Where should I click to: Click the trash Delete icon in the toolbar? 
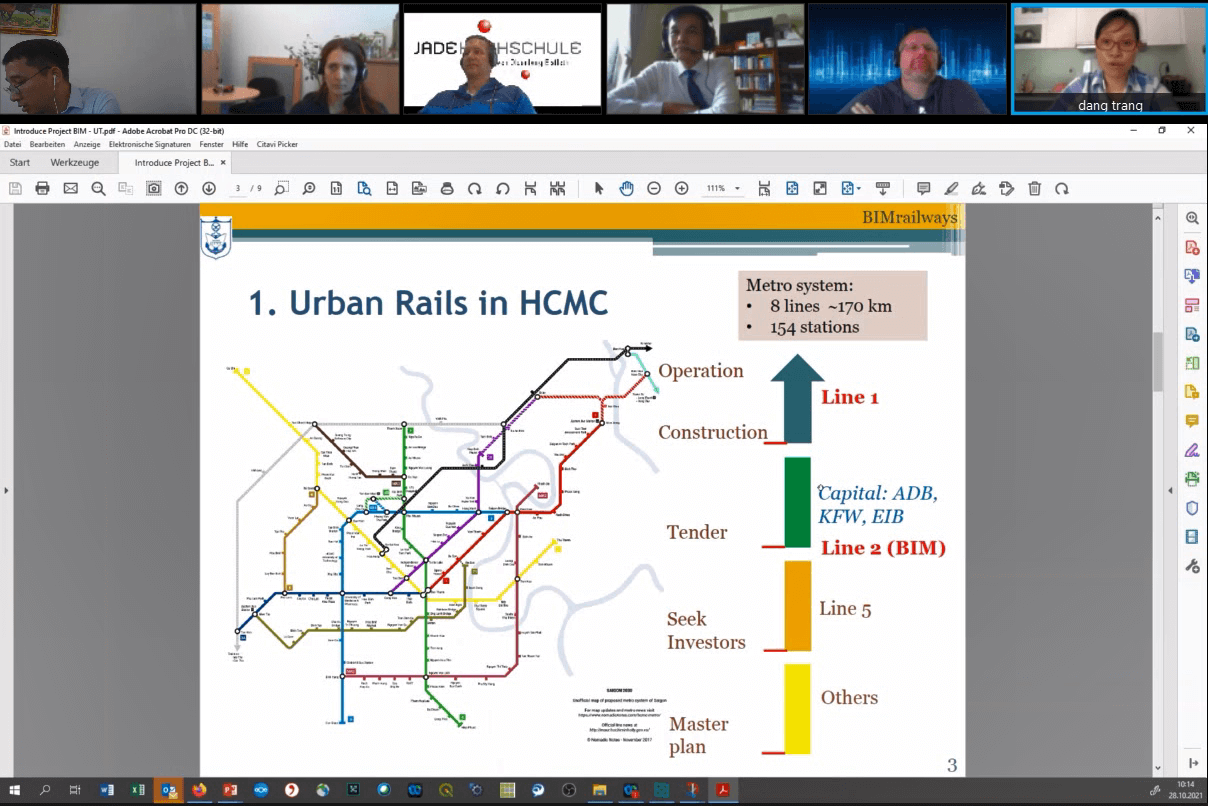point(1035,188)
